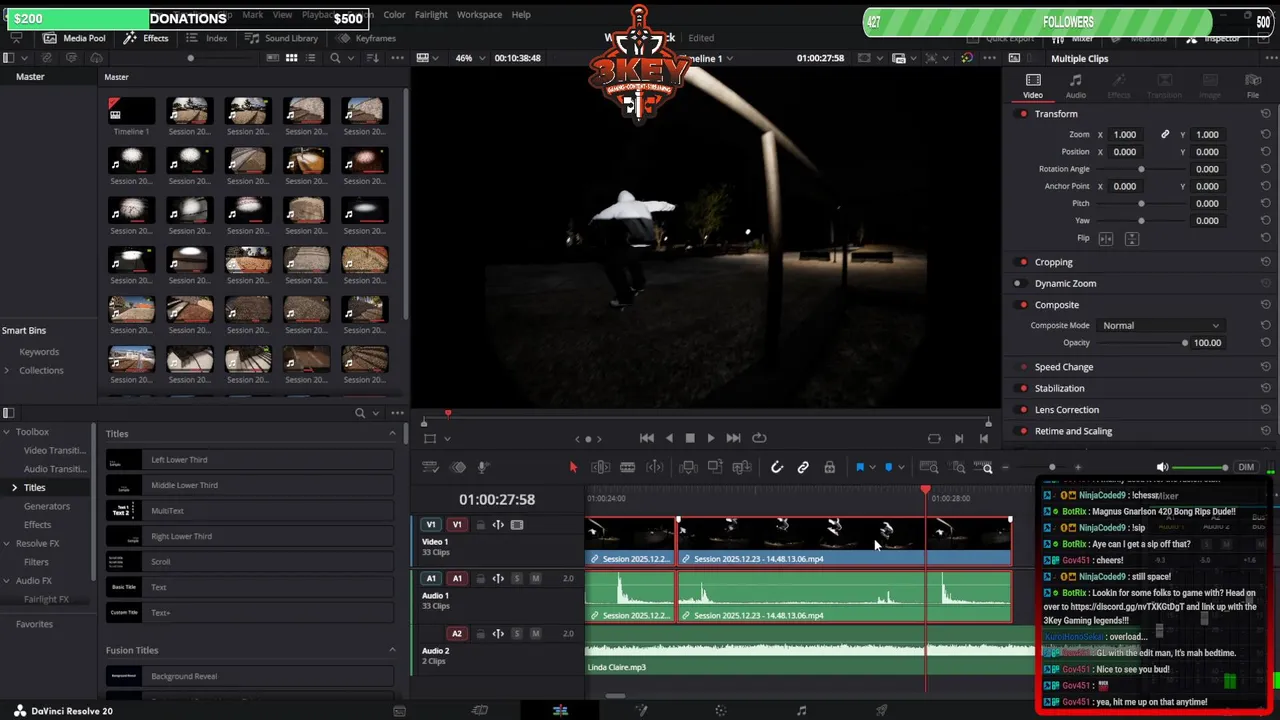Viewport: 1280px width, 720px height.
Task: Collapse the Fusion Titles section
Action: click(x=392, y=650)
